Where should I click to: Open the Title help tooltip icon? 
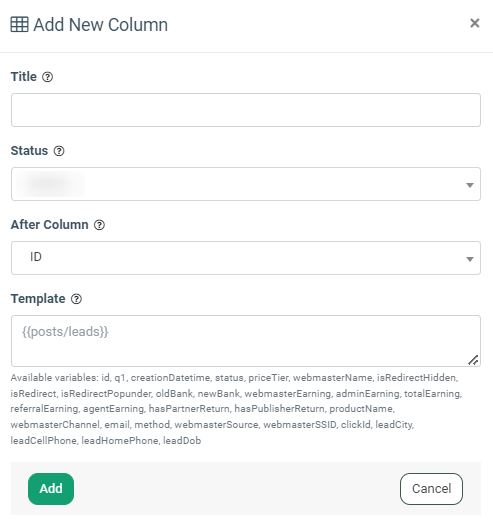pyautogui.click(x=48, y=77)
